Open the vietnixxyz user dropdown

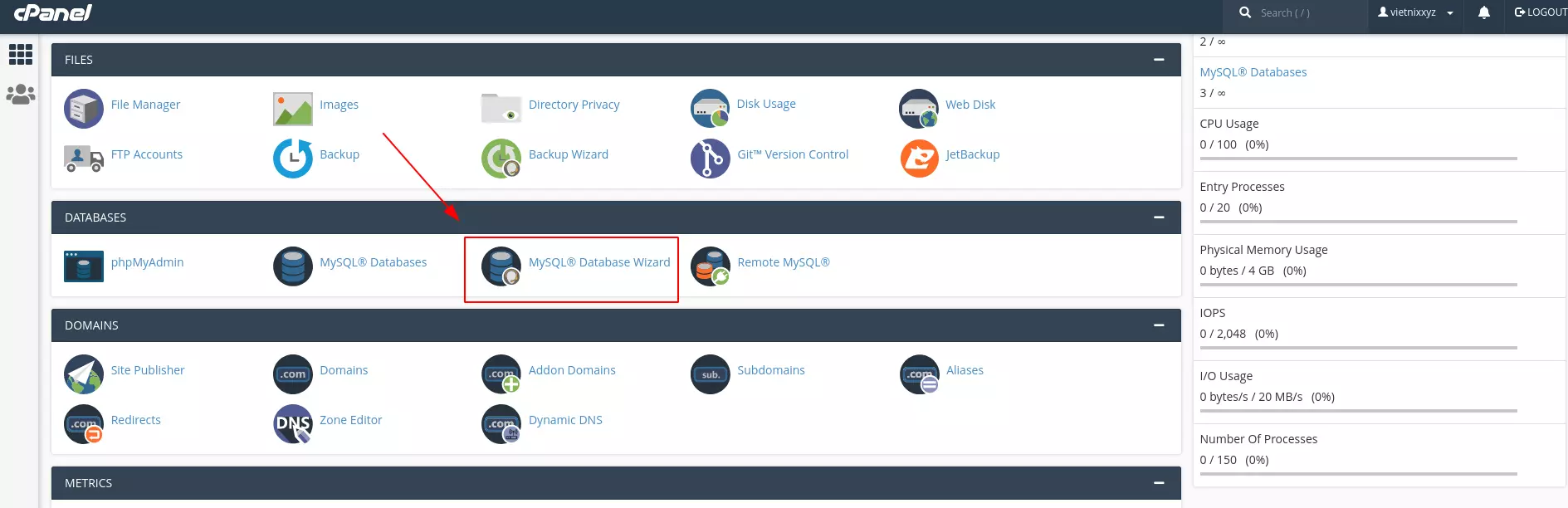[1415, 12]
